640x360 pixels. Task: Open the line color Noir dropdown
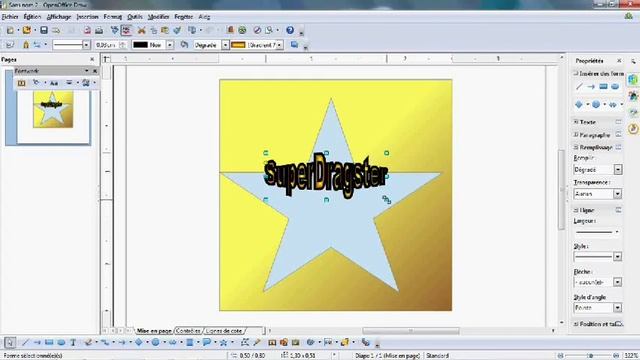click(x=170, y=45)
